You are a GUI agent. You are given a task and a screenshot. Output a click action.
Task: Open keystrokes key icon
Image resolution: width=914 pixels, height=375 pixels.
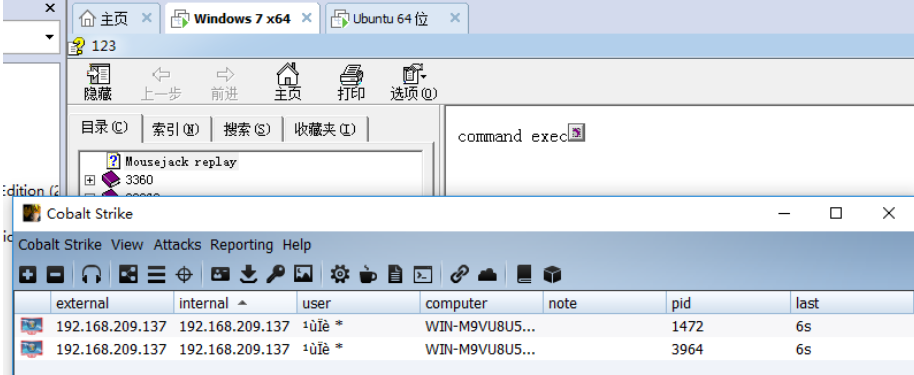(x=275, y=274)
